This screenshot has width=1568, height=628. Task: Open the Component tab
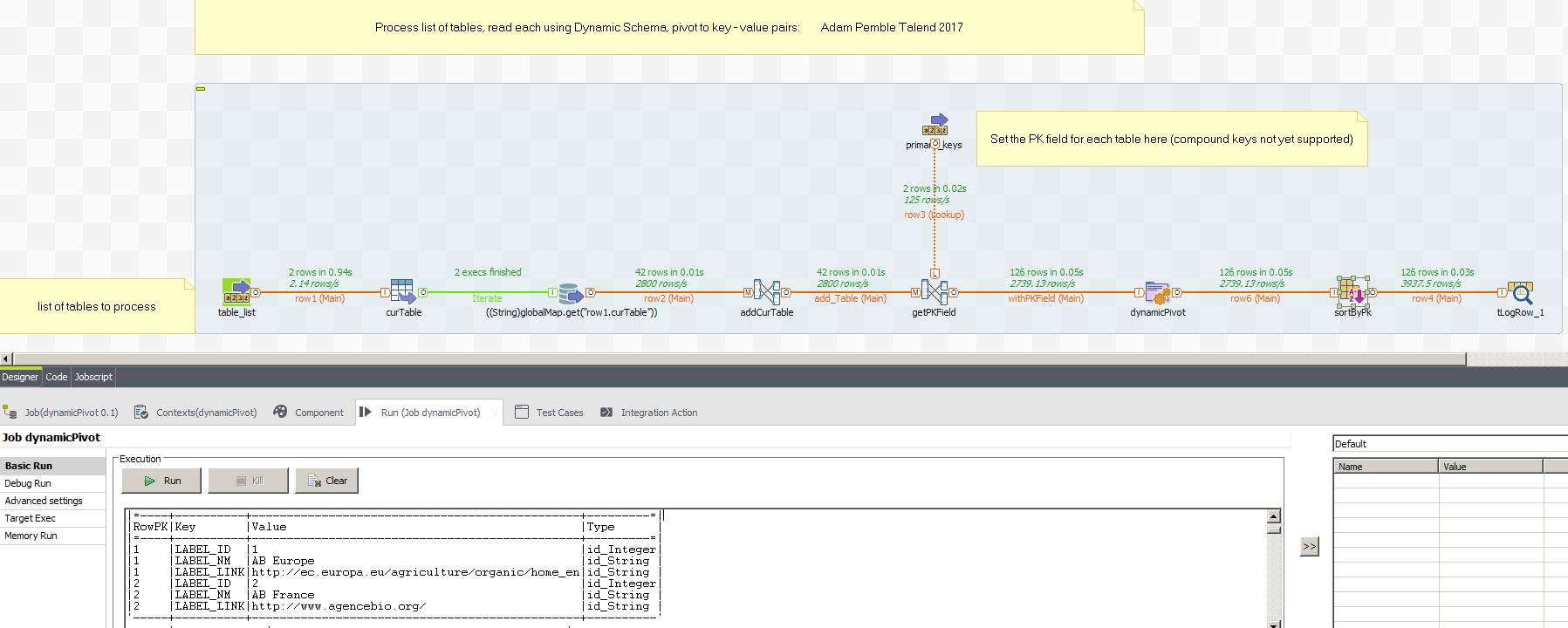308,413
